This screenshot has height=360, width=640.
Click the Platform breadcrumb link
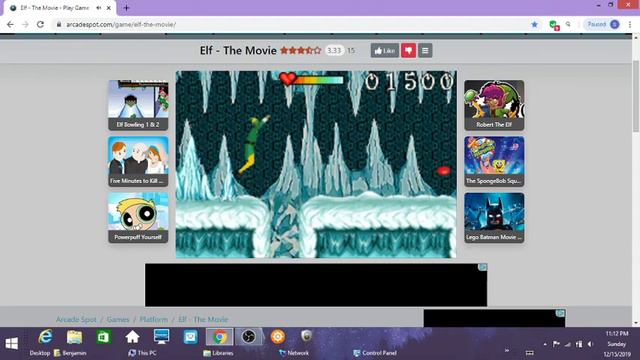[x=153, y=319]
